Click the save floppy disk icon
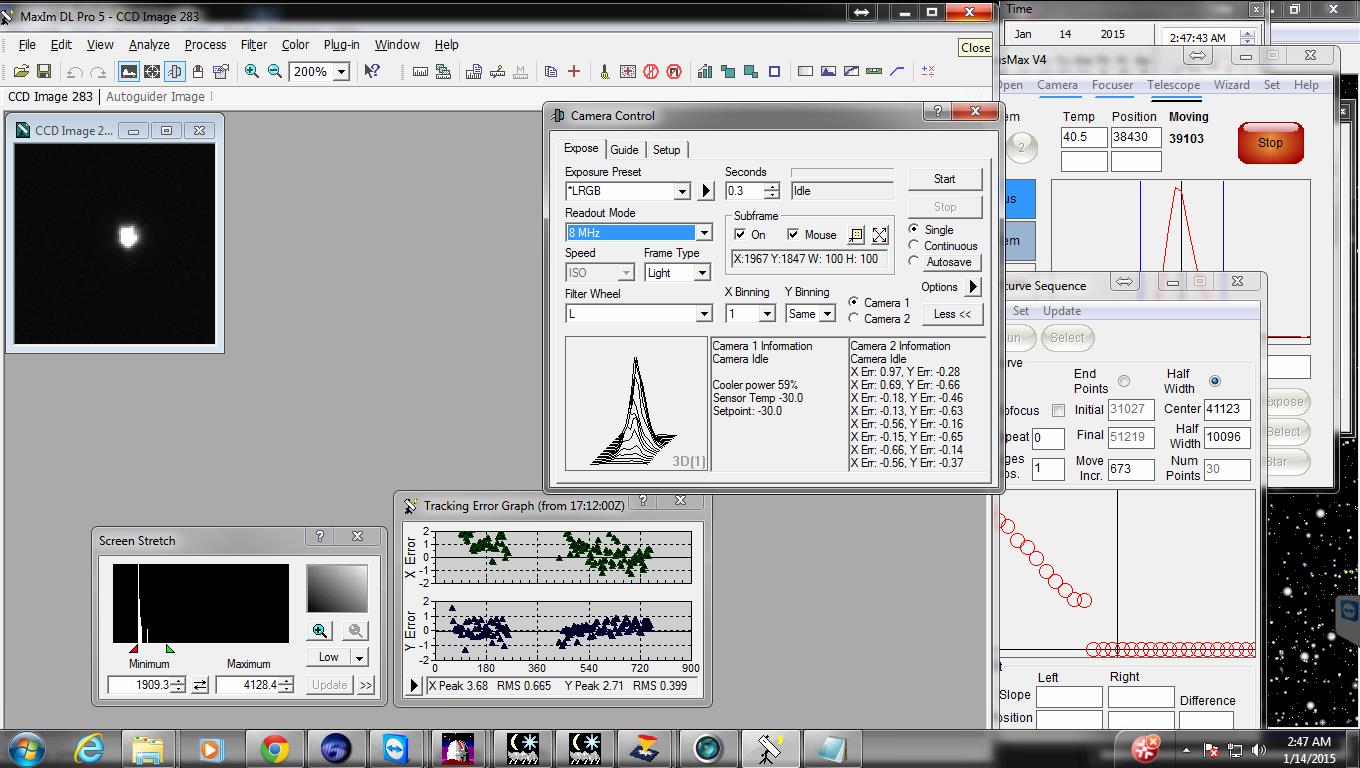Image resolution: width=1360 pixels, height=768 pixels. [44, 71]
